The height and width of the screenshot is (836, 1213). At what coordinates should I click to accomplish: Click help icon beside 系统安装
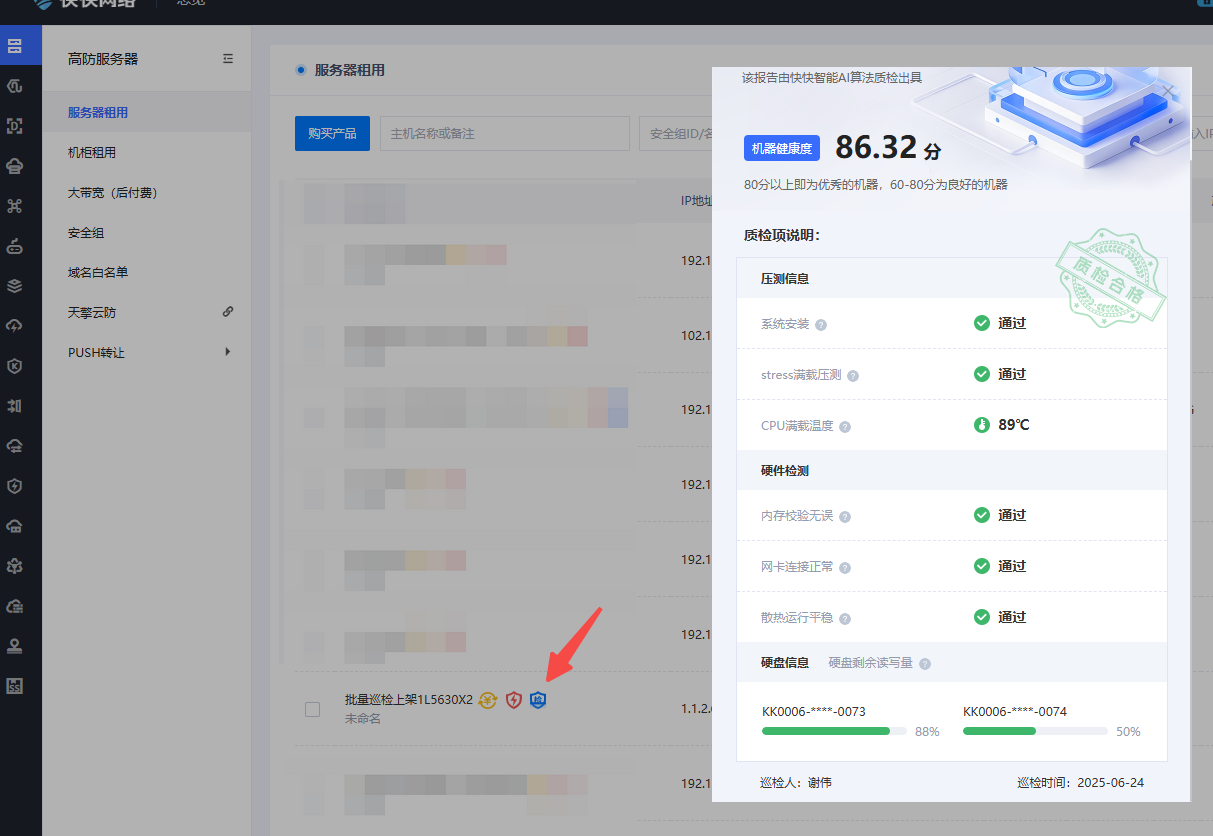[821, 325]
